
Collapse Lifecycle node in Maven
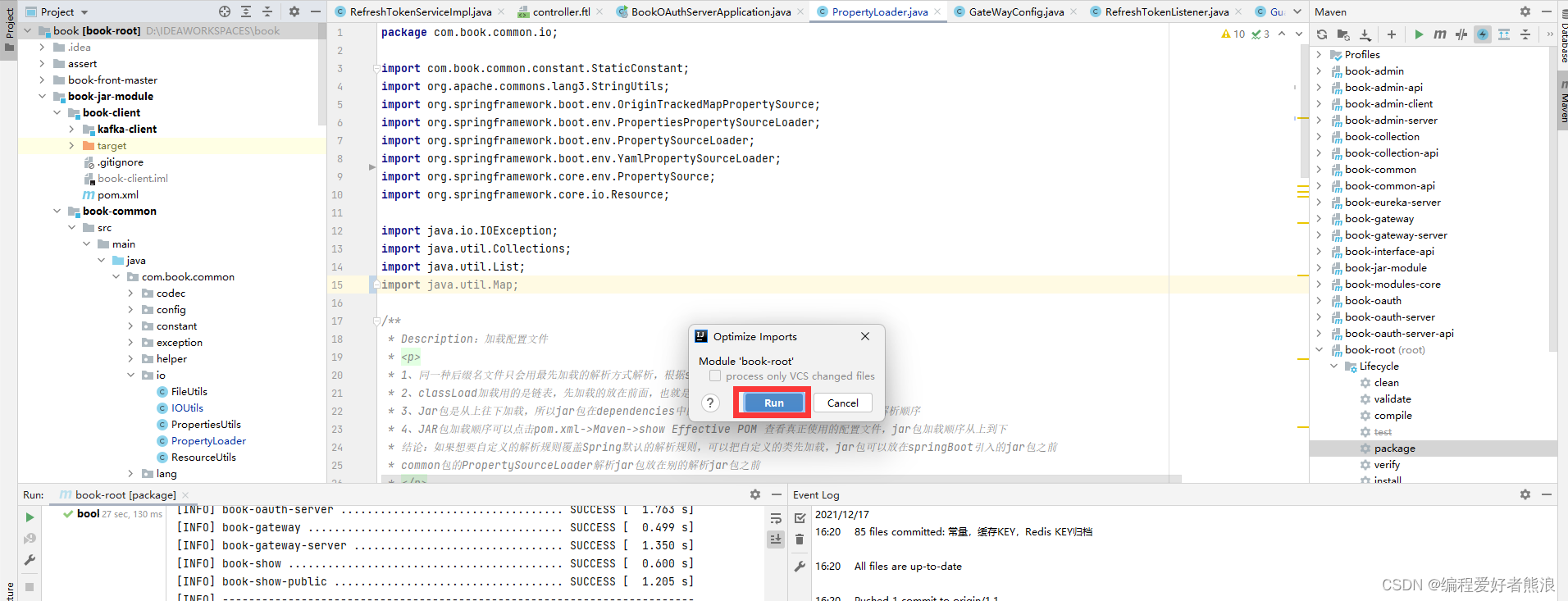coord(1333,367)
